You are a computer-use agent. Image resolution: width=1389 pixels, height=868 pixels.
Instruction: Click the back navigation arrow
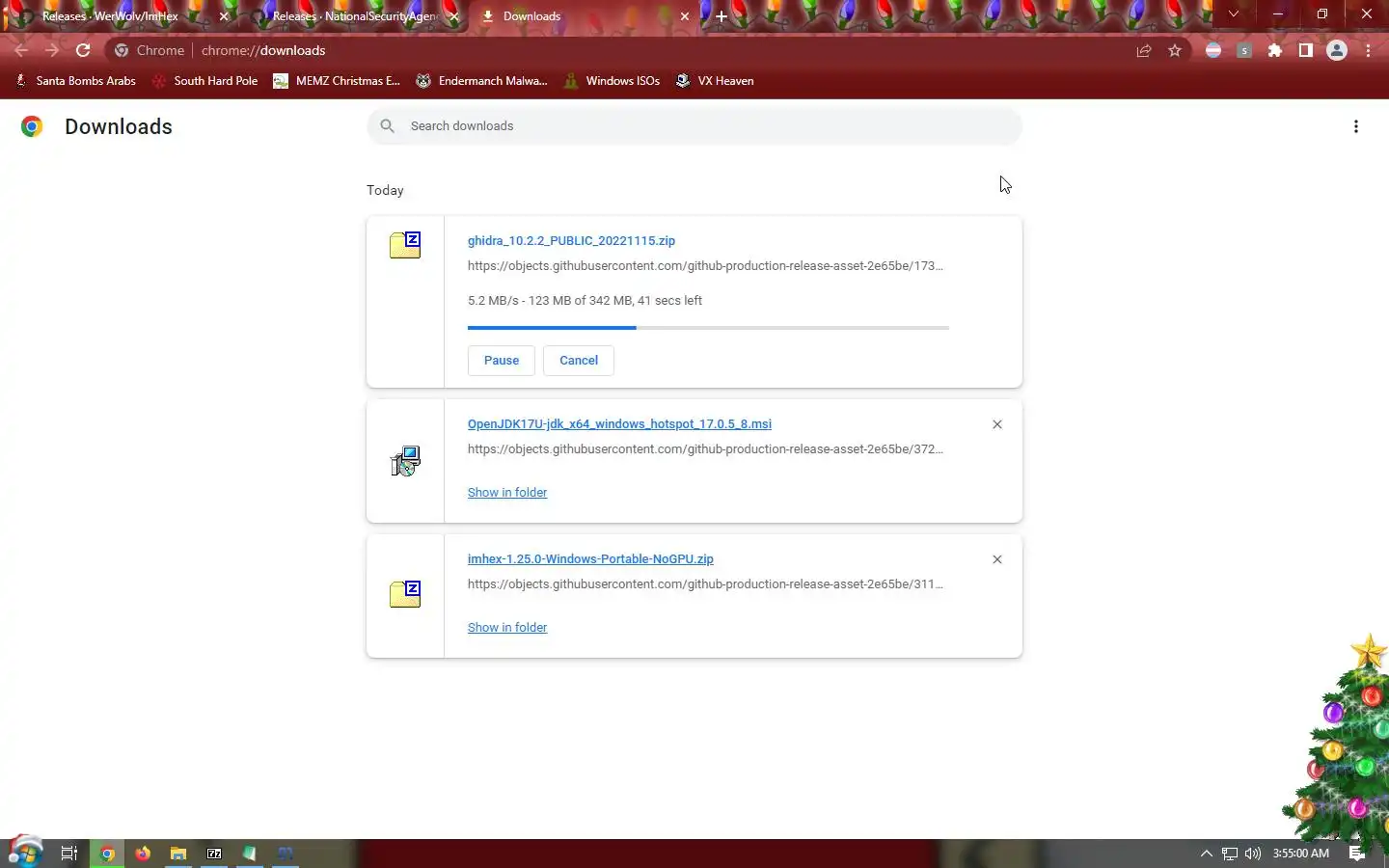pyautogui.click(x=21, y=50)
